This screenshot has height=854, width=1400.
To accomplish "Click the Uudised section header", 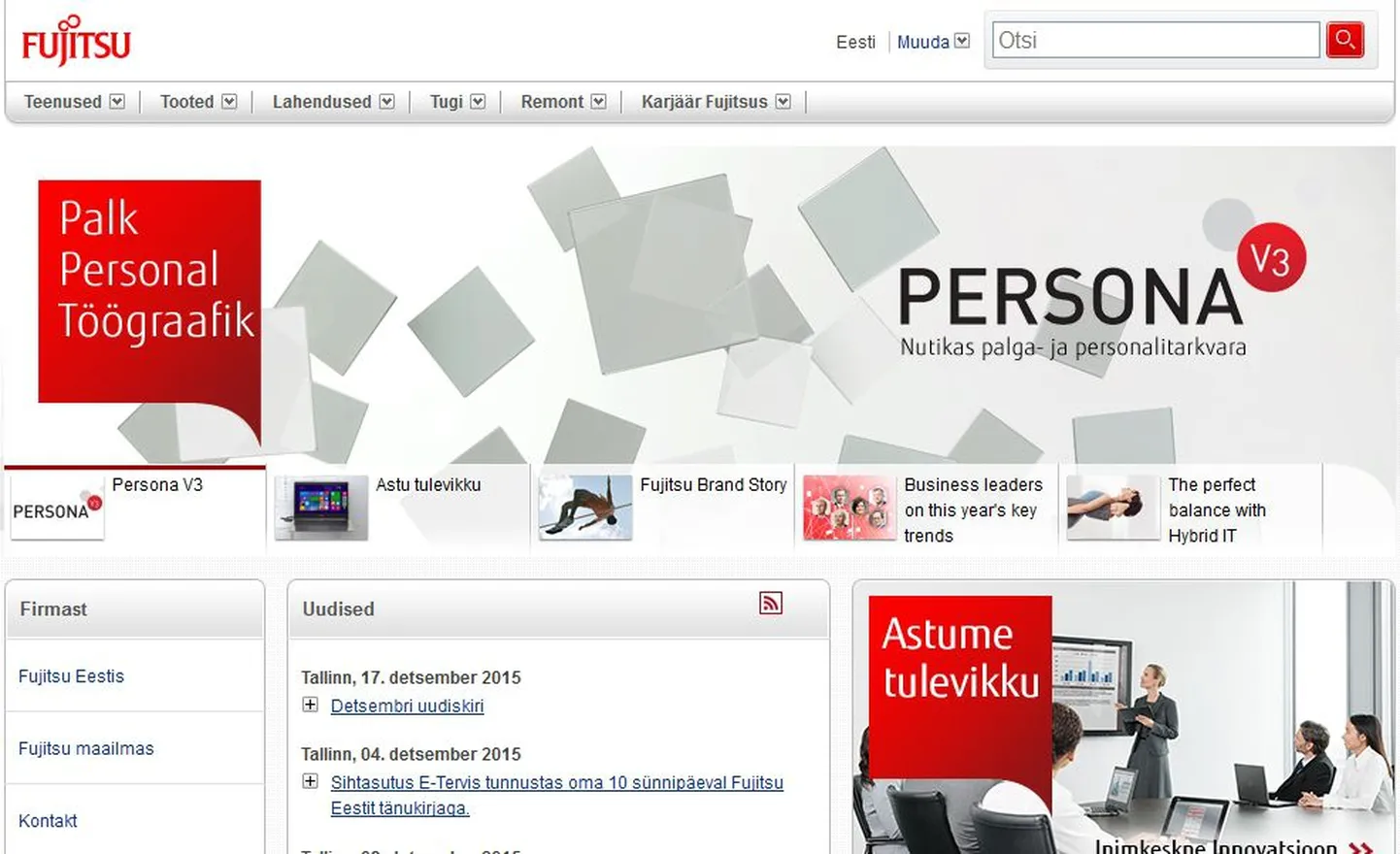I will click(338, 608).
